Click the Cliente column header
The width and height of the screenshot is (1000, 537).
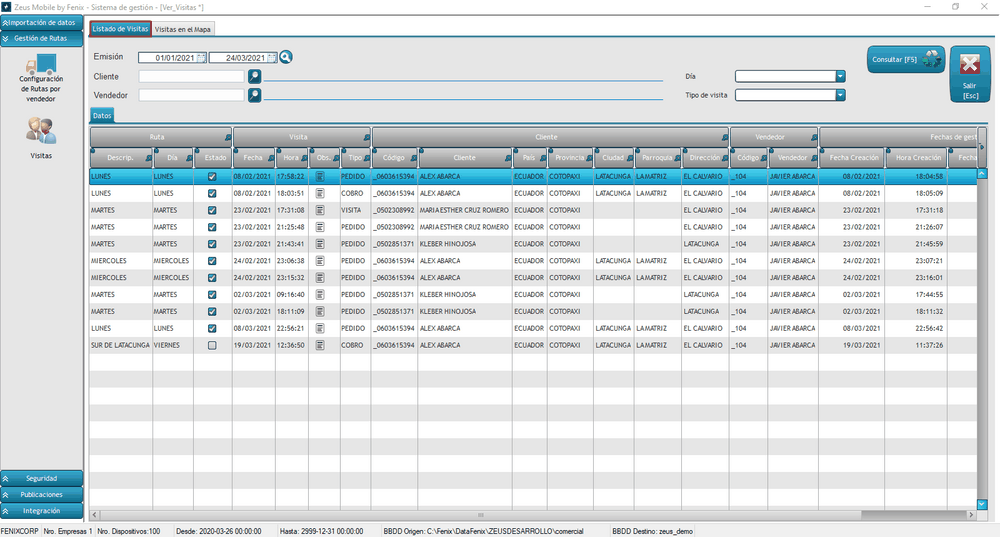(x=466, y=158)
